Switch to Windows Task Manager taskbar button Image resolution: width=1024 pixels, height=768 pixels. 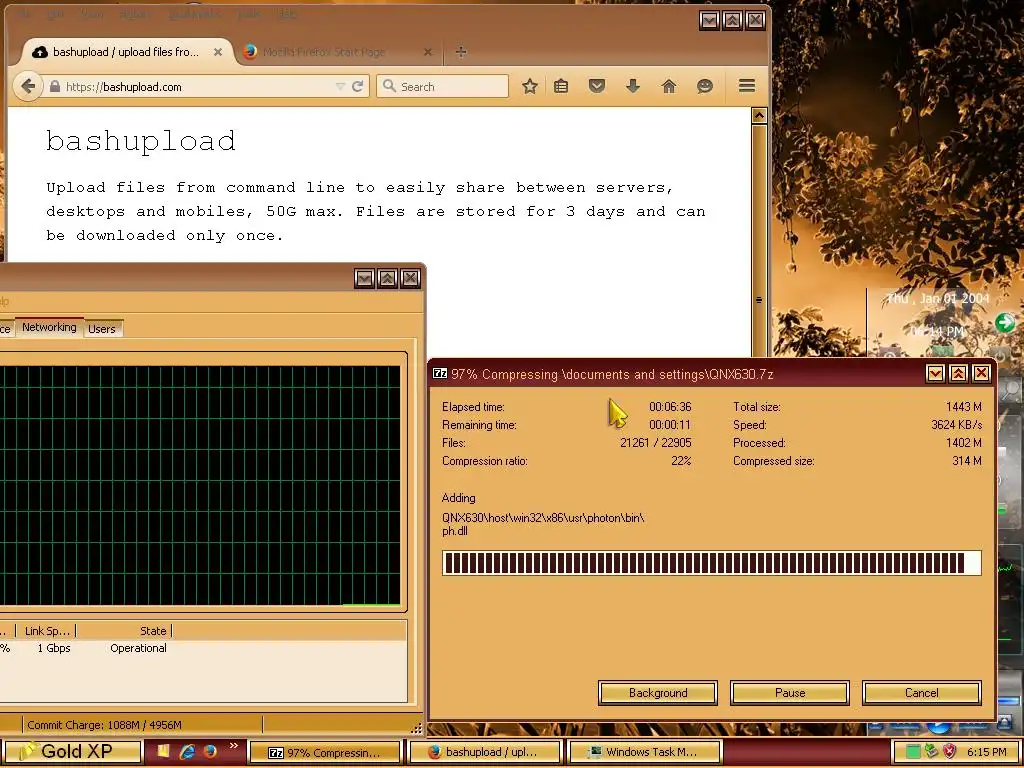[x=645, y=752]
